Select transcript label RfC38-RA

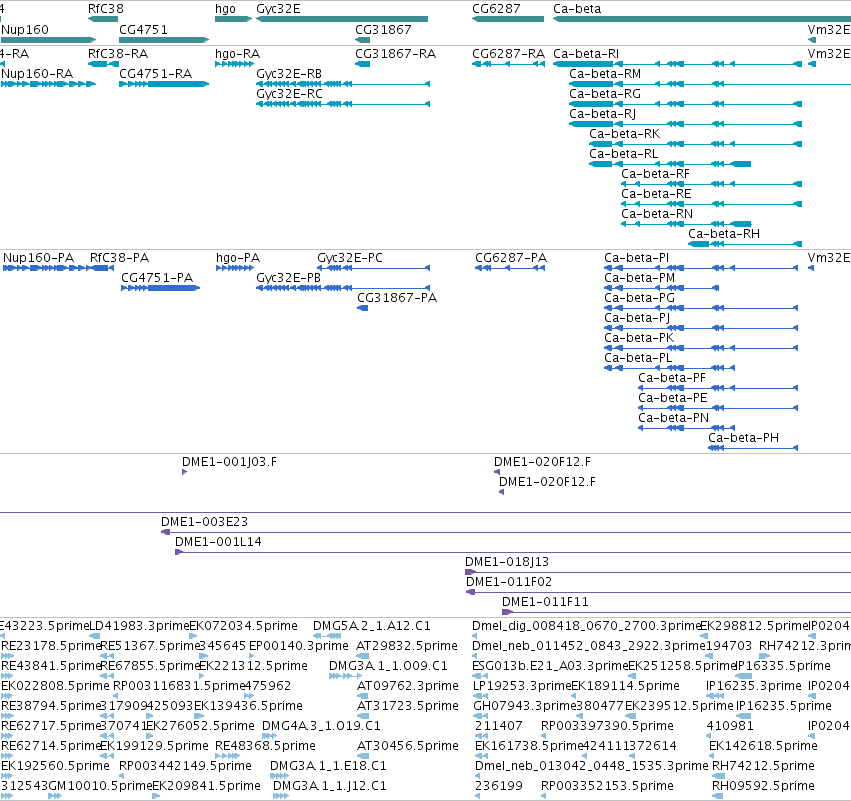pyautogui.click(x=118, y=54)
